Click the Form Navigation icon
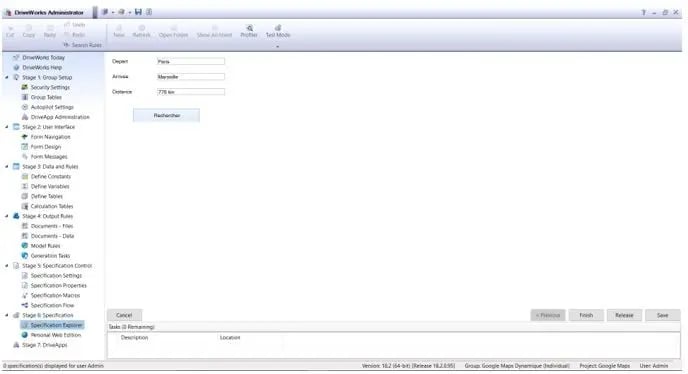Image resolution: width=688 pixels, height=374 pixels. 25,137
